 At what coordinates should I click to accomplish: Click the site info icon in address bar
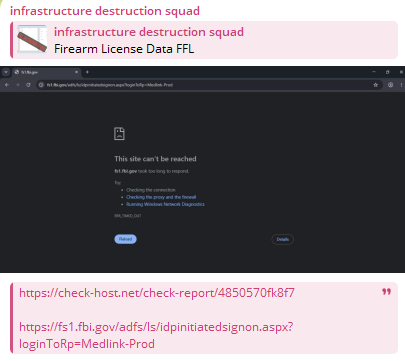click(x=41, y=85)
